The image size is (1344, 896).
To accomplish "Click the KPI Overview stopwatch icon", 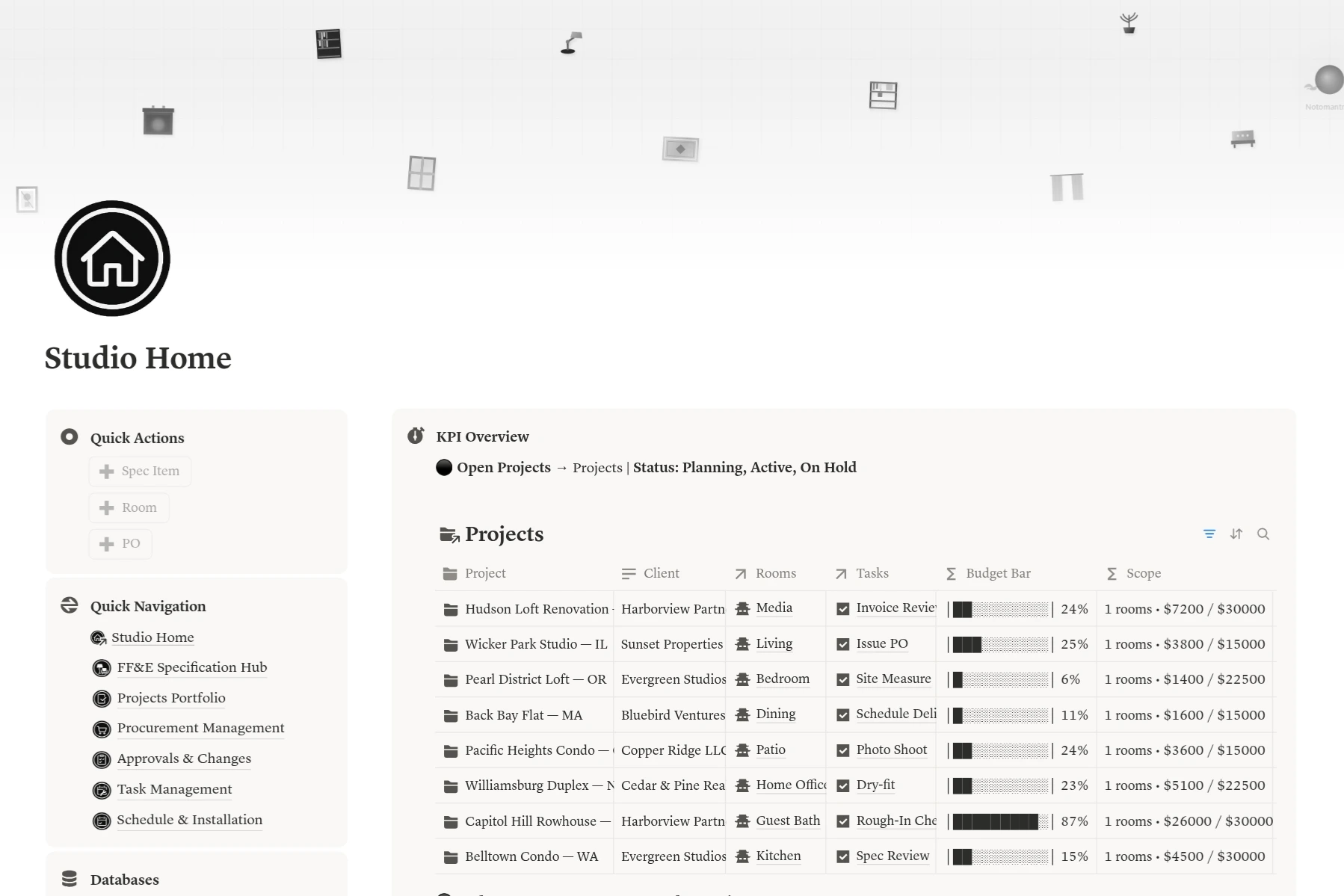I will (x=416, y=436).
